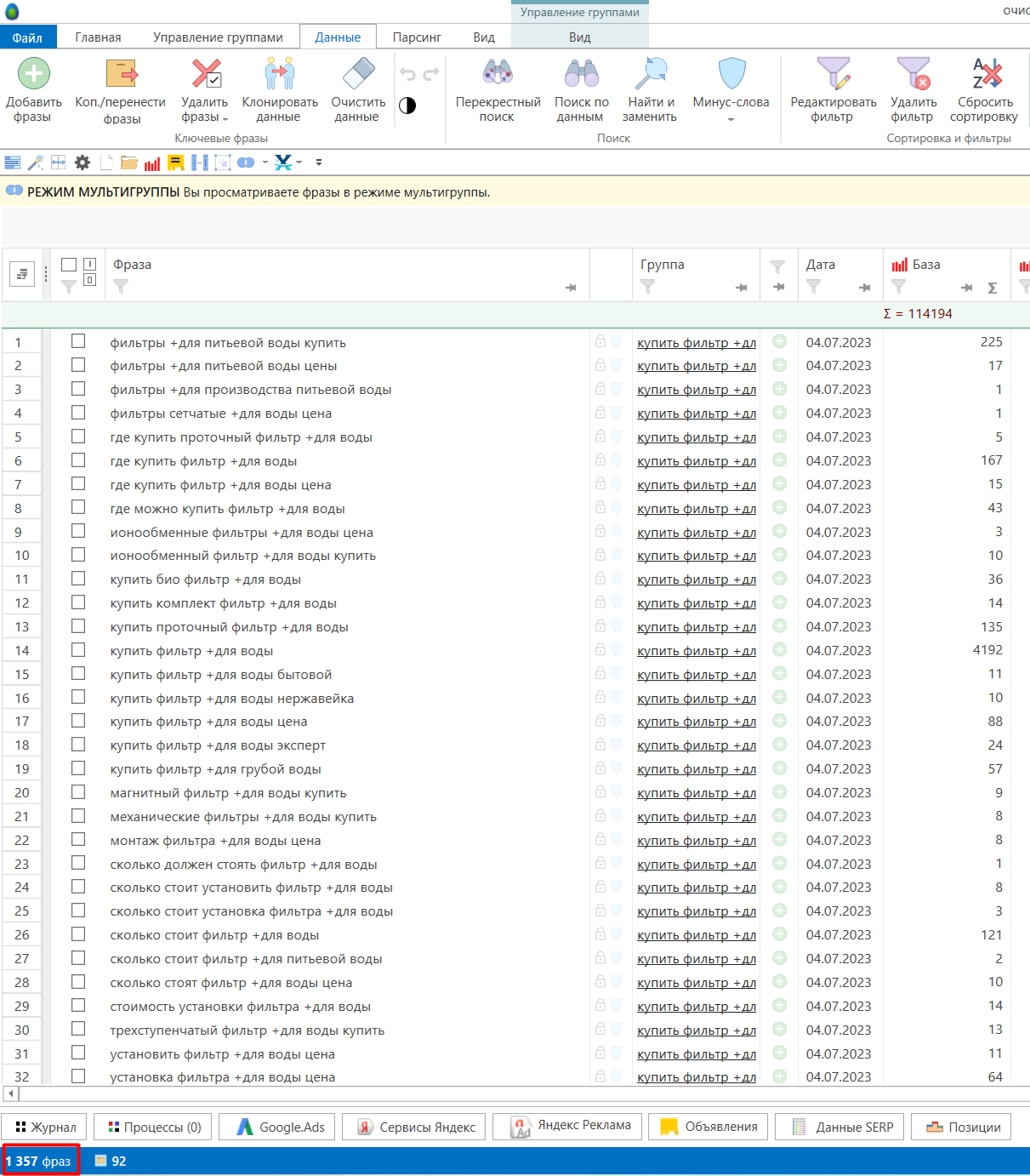The width and height of the screenshot is (1030, 1176).
Task: Launch Перекрестный поиск
Action: 498,75
